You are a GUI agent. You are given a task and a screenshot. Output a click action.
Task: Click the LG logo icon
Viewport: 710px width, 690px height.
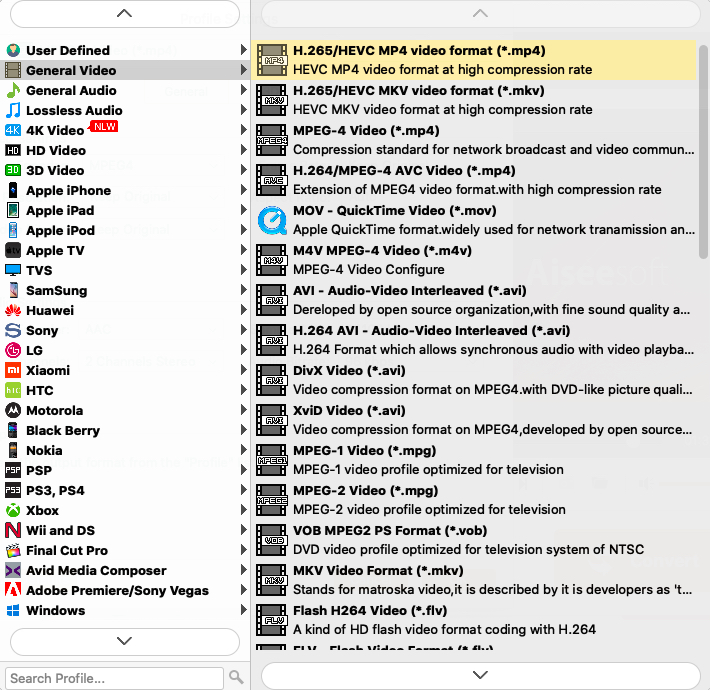coord(13,350)
